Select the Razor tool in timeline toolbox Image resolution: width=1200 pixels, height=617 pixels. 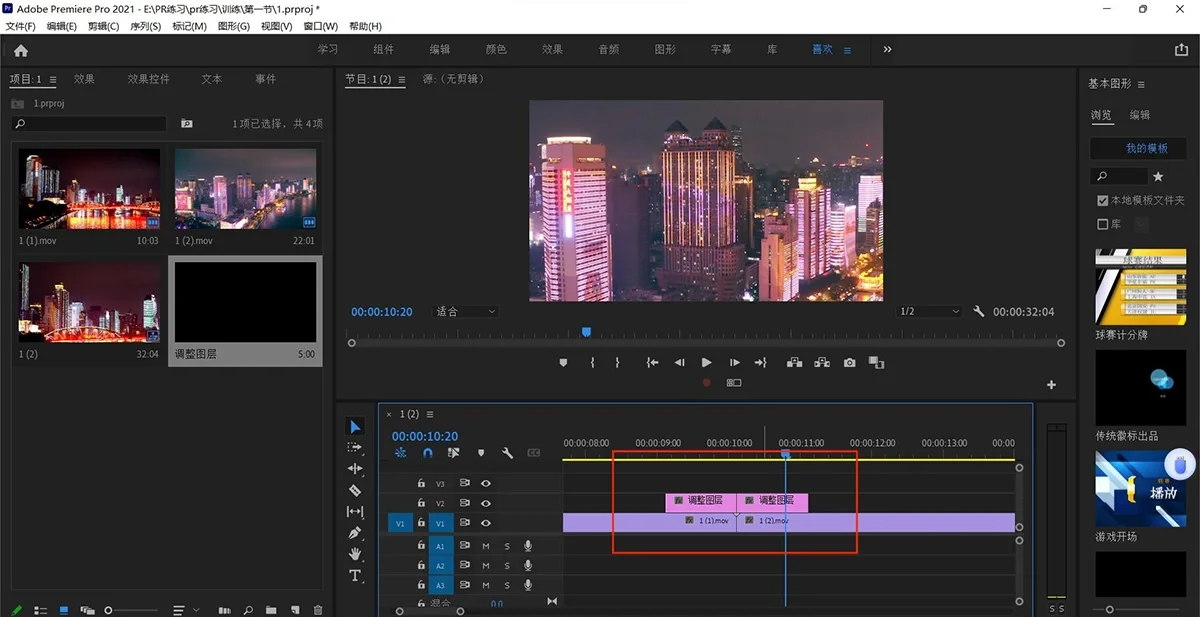pos(355,490)
